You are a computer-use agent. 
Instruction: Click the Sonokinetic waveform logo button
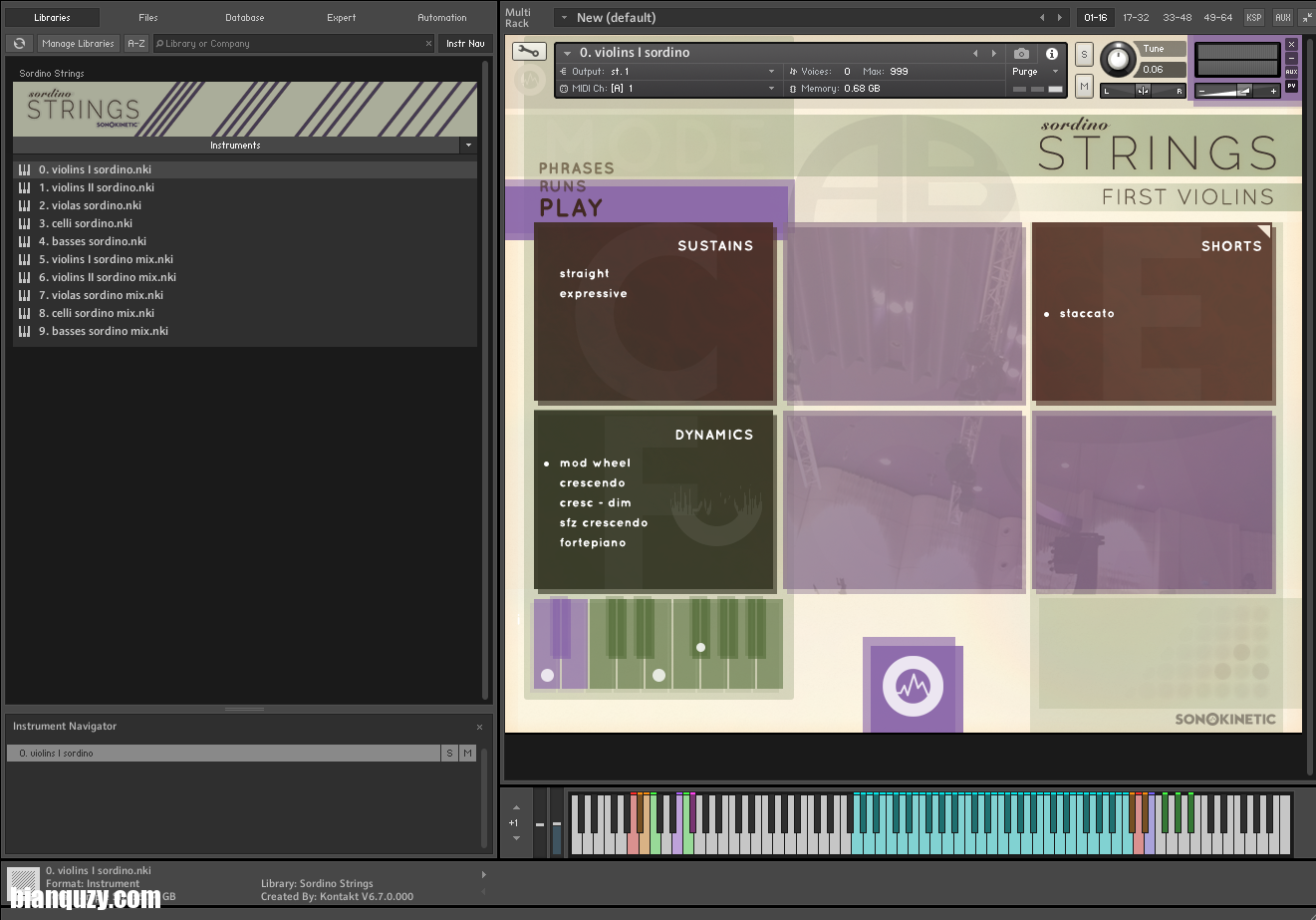tap(913, 686)
